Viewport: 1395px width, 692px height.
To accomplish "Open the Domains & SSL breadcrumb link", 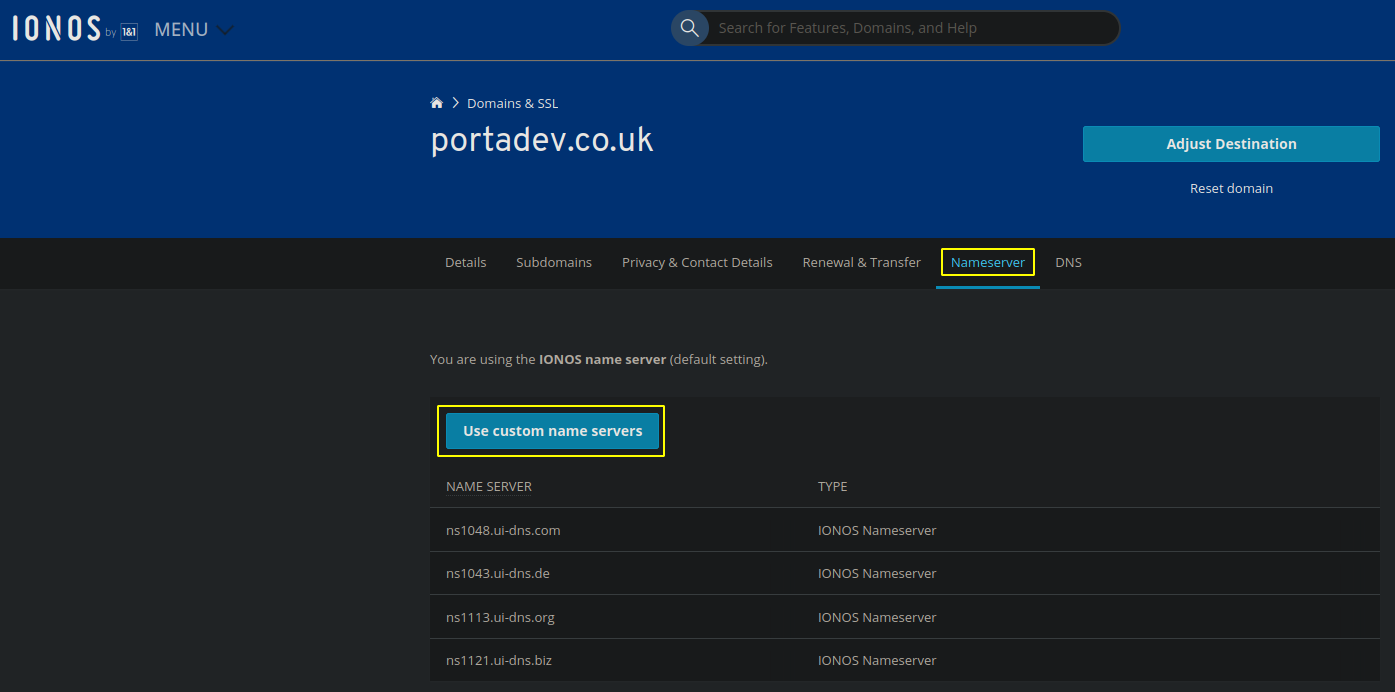I will pos(512,103).
